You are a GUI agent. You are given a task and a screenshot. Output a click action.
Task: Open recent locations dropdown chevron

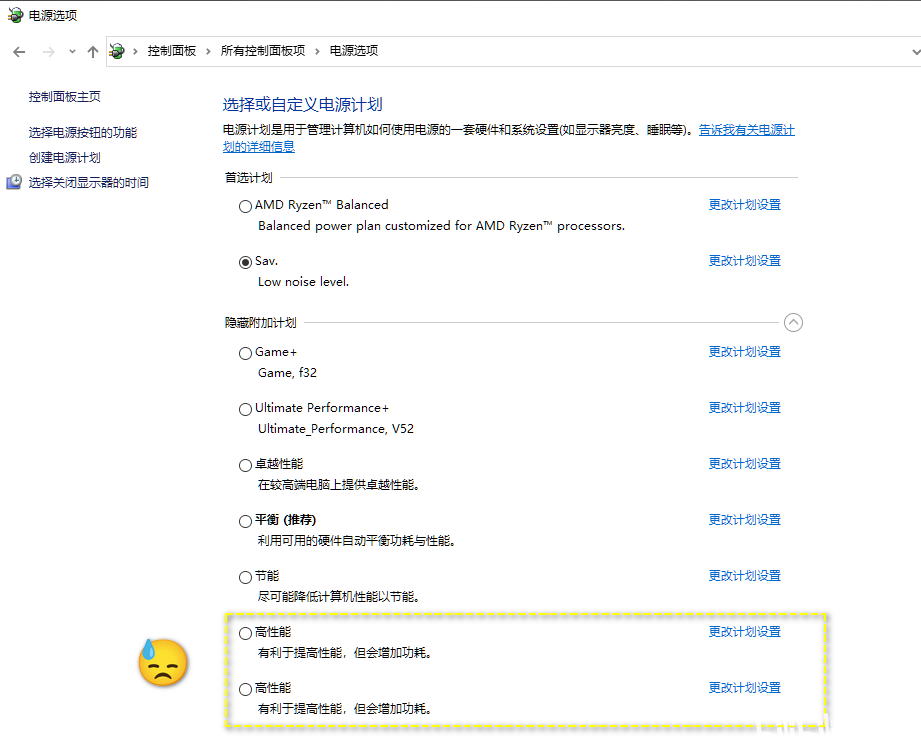(x=72, y=52)
